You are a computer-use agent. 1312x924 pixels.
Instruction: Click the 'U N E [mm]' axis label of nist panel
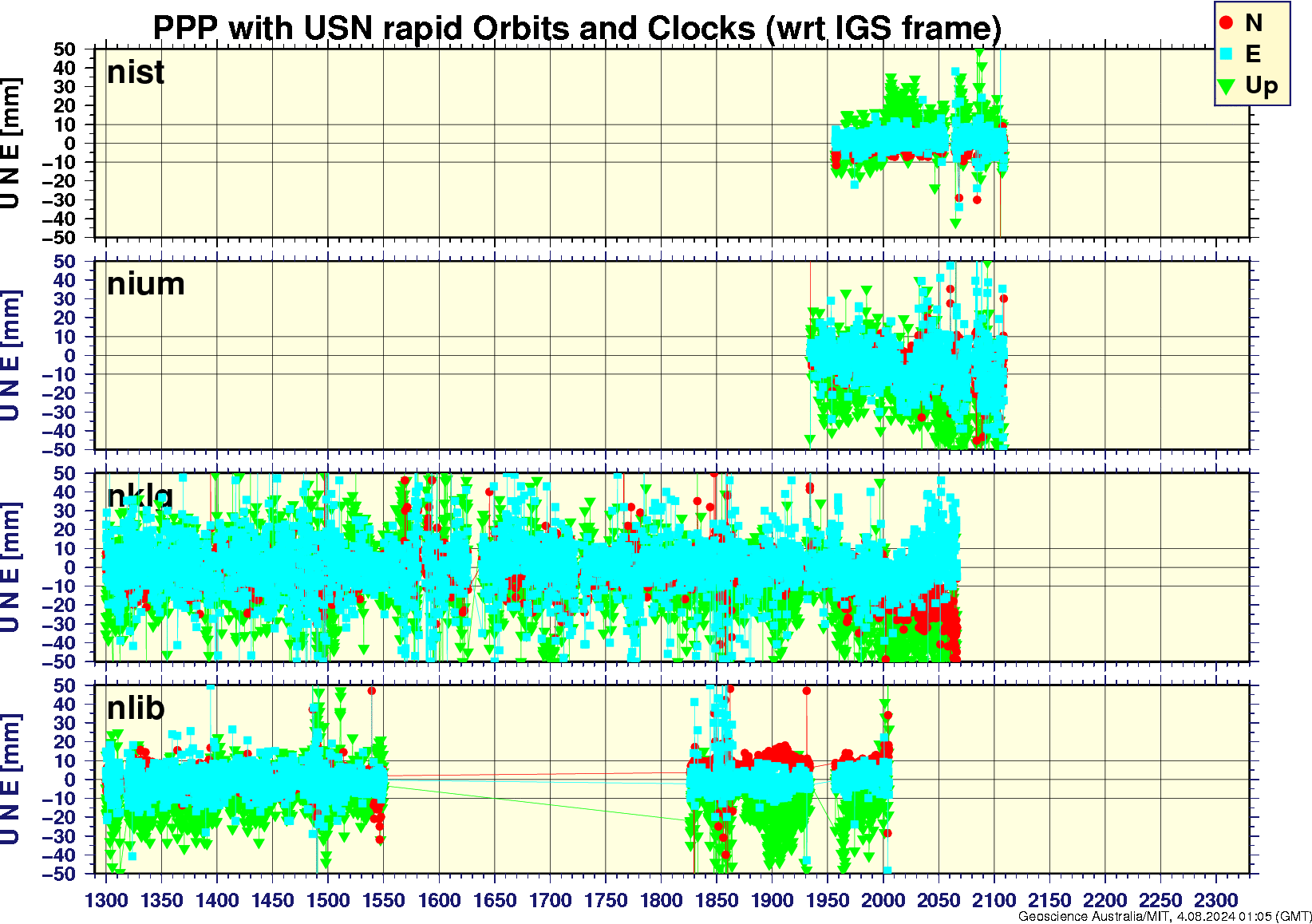[x=10, y=144]
